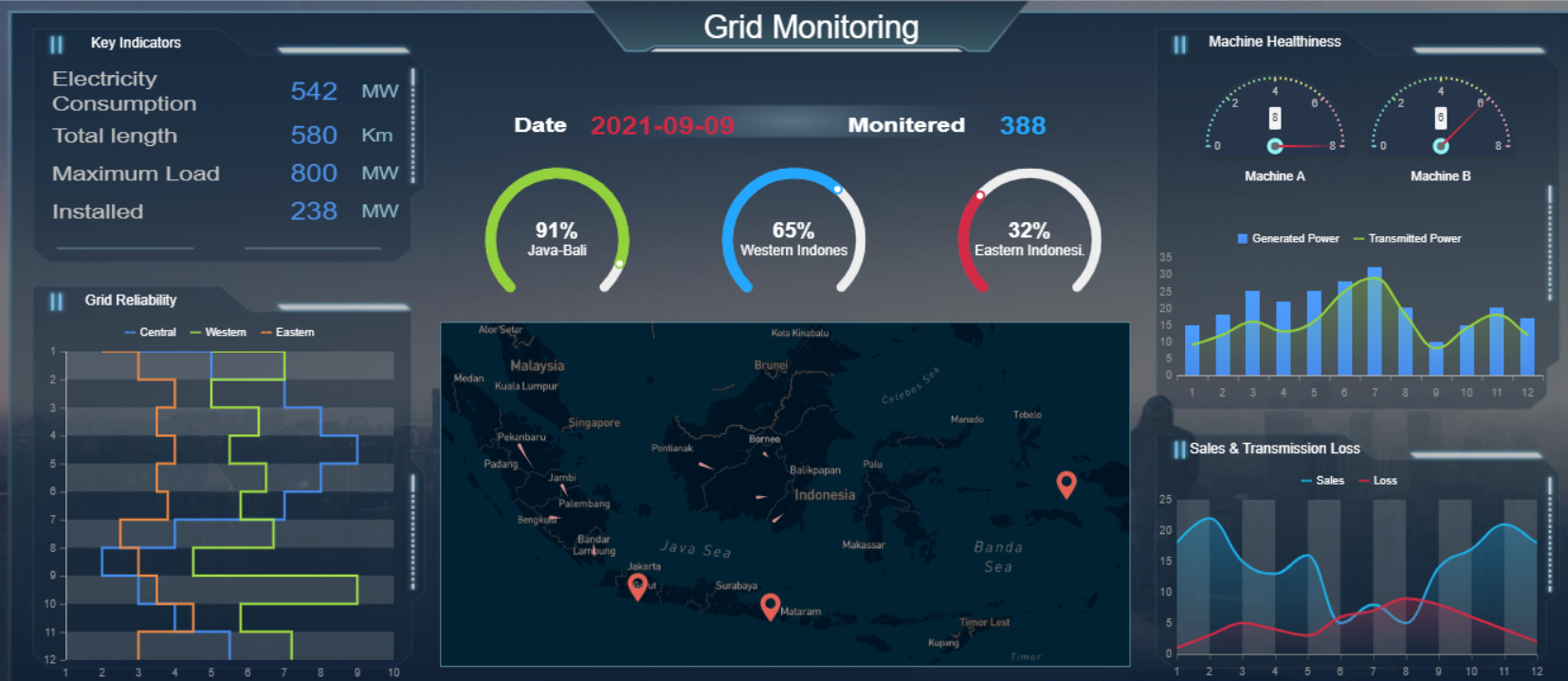Click the Grid Reliability panel header icon

click(57, 302)
